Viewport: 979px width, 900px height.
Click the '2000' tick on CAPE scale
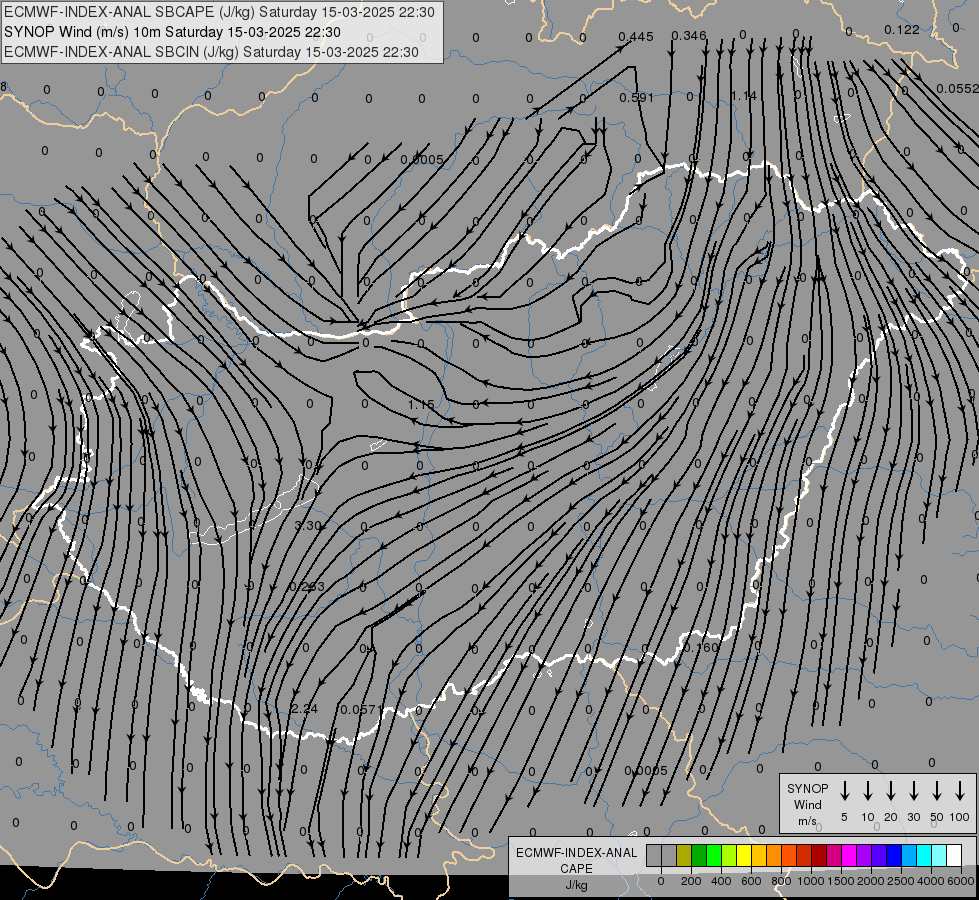(x=871, y=881)
